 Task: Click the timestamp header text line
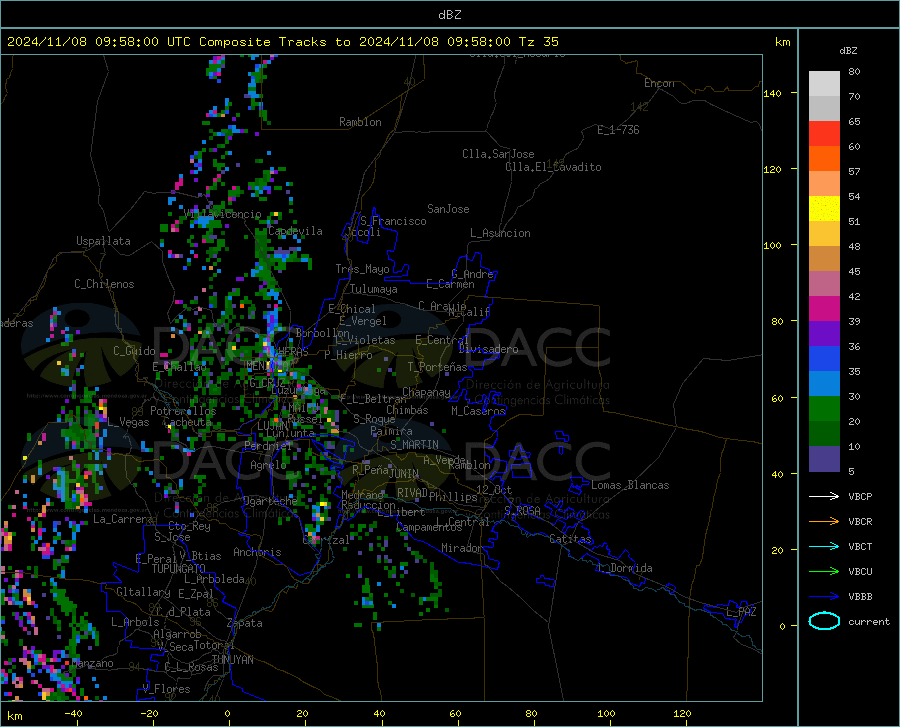point(282,42)
